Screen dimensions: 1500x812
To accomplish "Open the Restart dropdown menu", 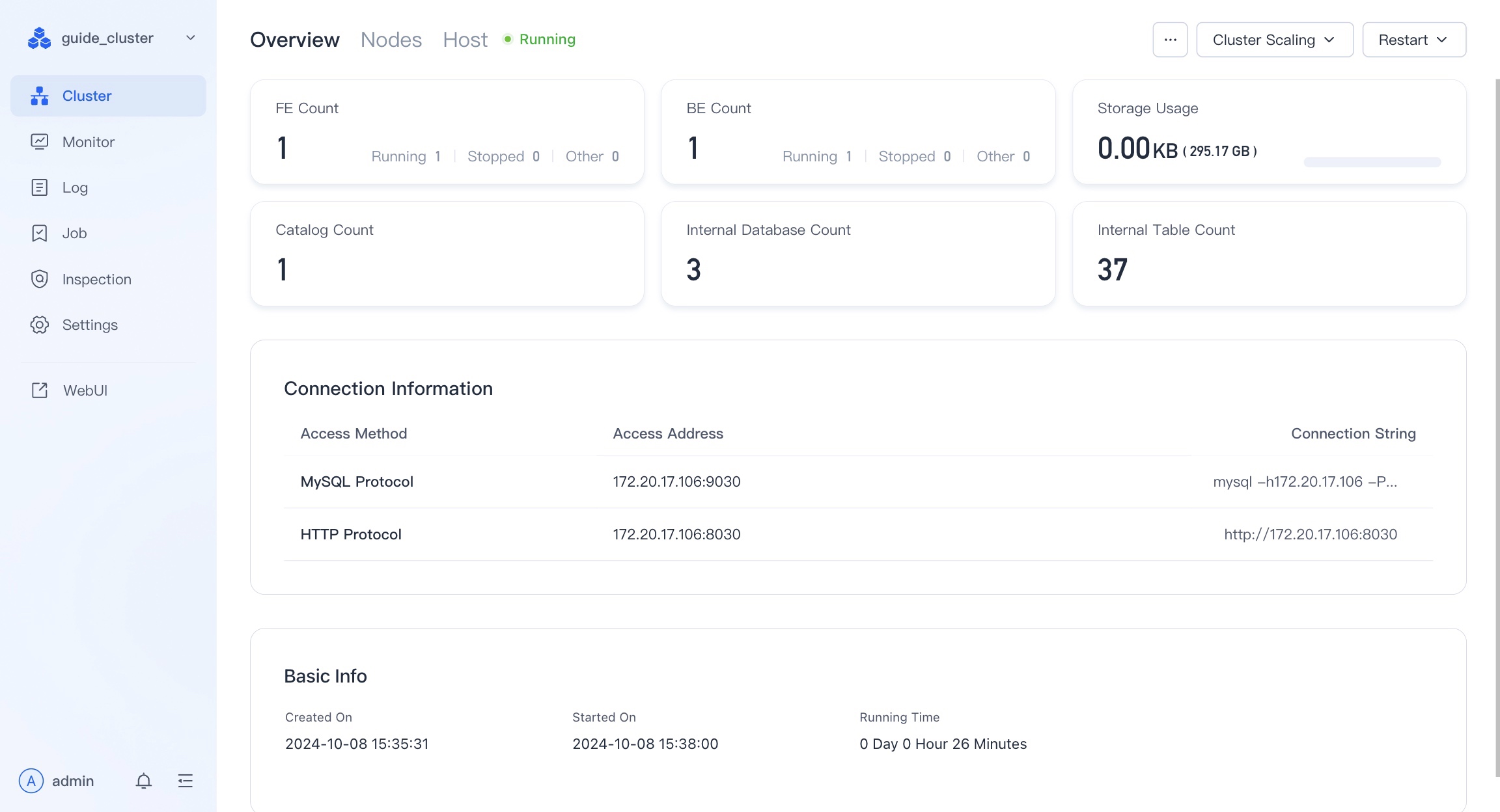I will tap(1413, 40).
